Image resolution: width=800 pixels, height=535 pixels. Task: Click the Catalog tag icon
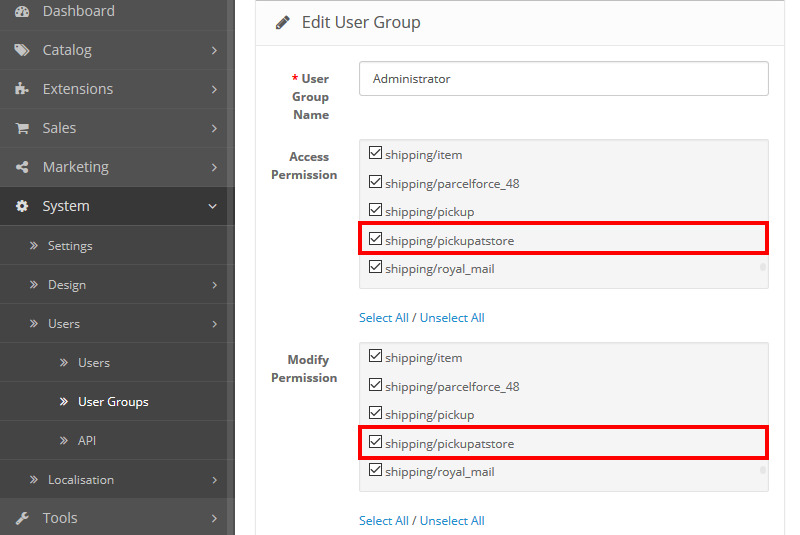22,50
